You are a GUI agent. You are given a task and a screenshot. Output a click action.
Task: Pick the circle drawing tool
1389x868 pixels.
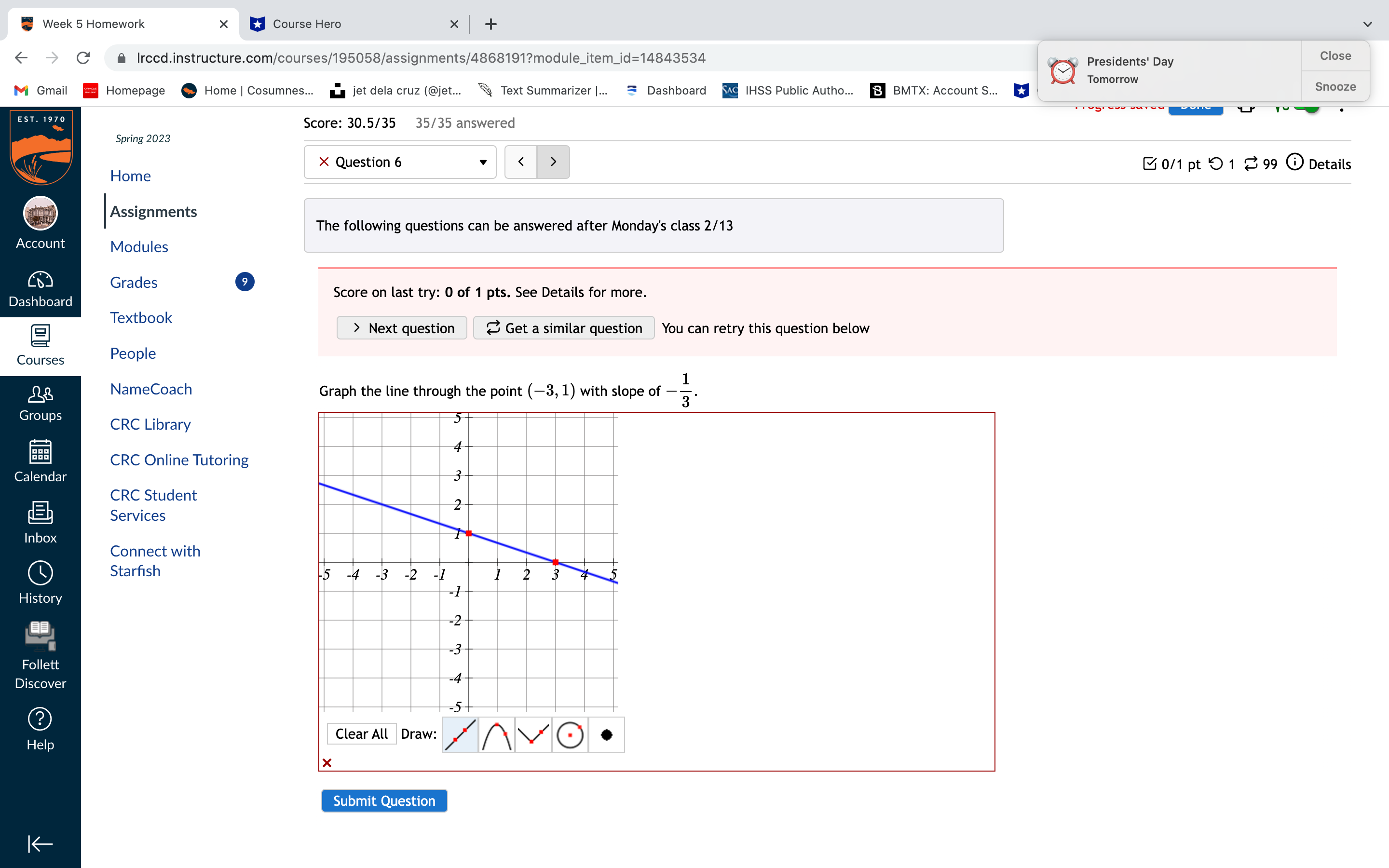tap(571, 735)
